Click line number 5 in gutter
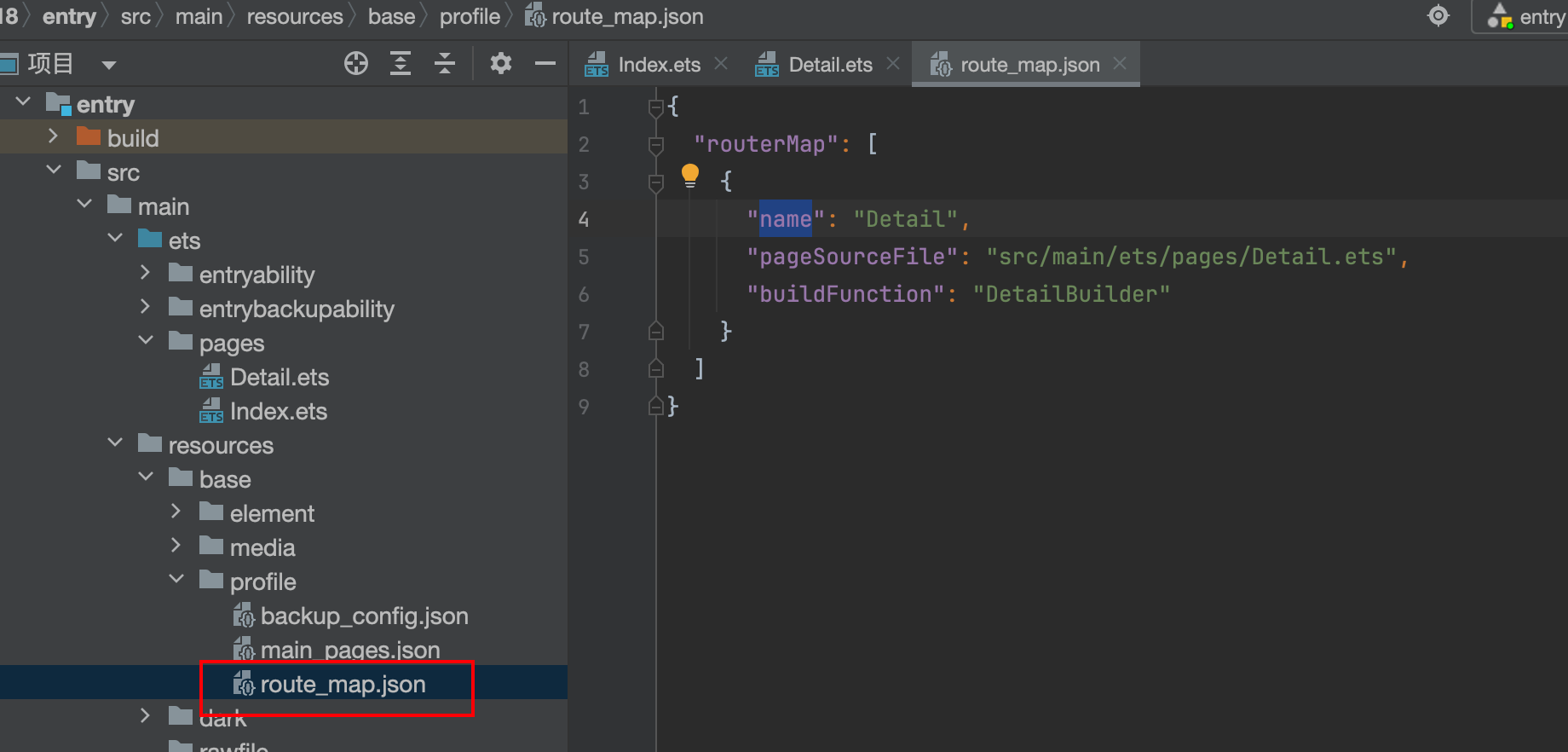This screenshot has height=752, width=1568. 584,257
